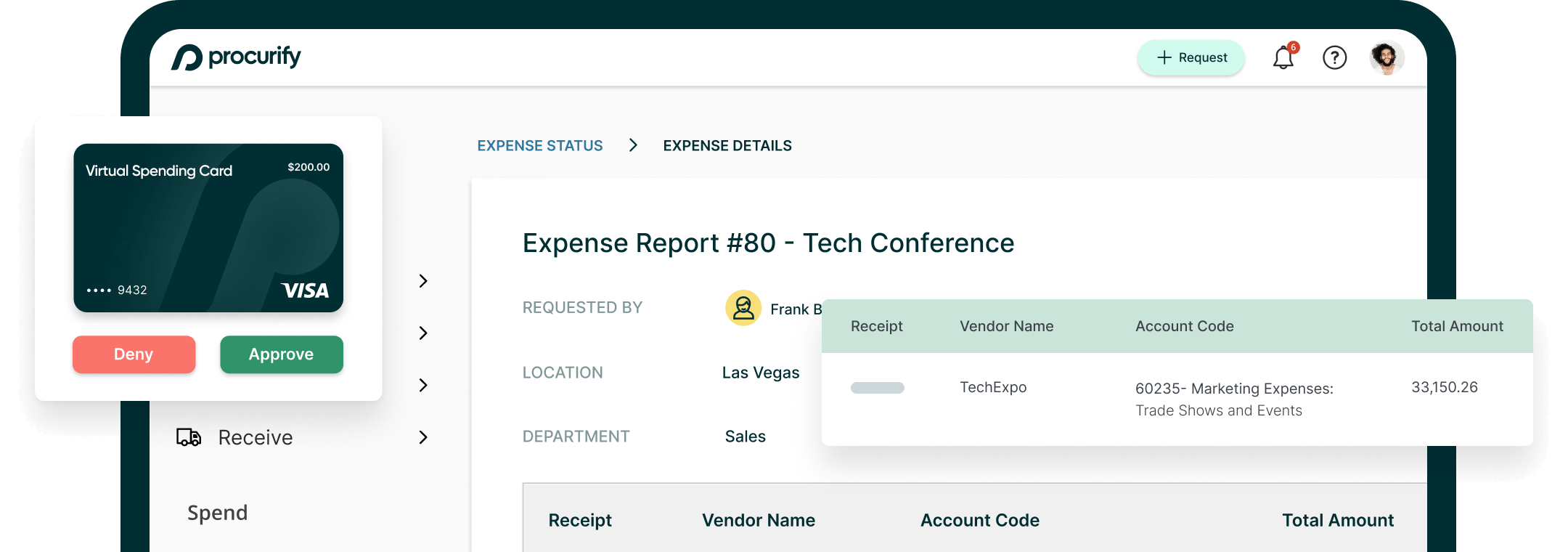The width and height of the screenshot is (1568, 552).
Task: Open the help question mark icon
Action: pos(1334,57)
